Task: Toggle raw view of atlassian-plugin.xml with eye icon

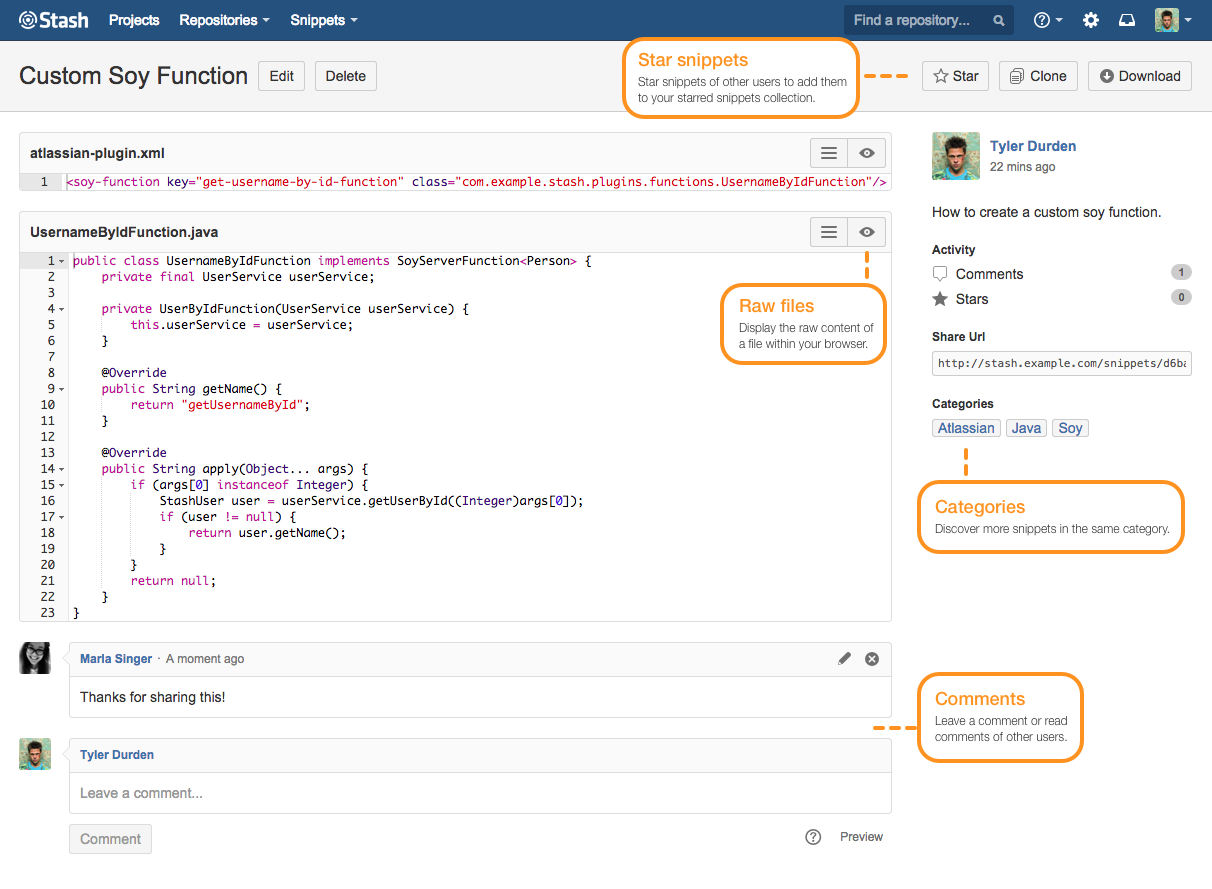Action: click(866, 152)
